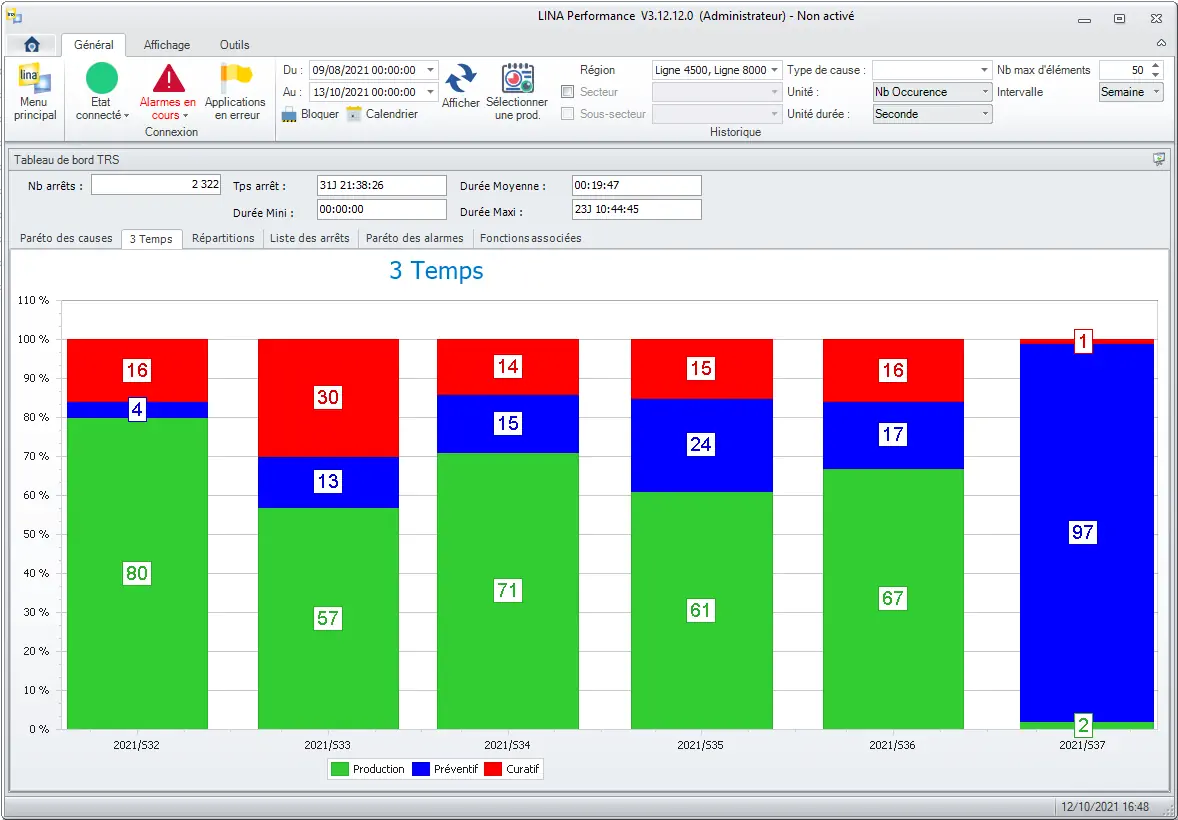Open the Liste des arrêts tab
Screen dimensions: 1178x820
coord(309,238)
